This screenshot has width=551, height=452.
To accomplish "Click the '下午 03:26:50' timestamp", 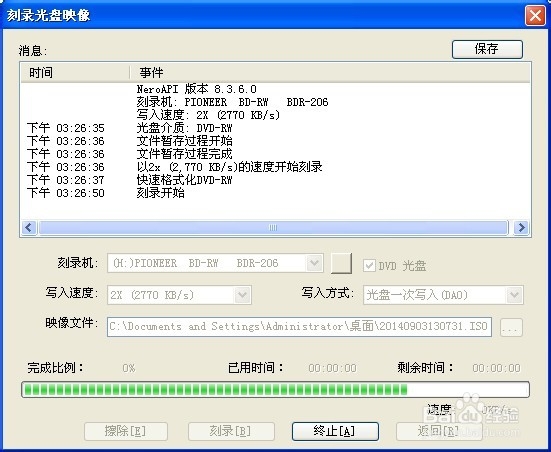I will point(66,193).
